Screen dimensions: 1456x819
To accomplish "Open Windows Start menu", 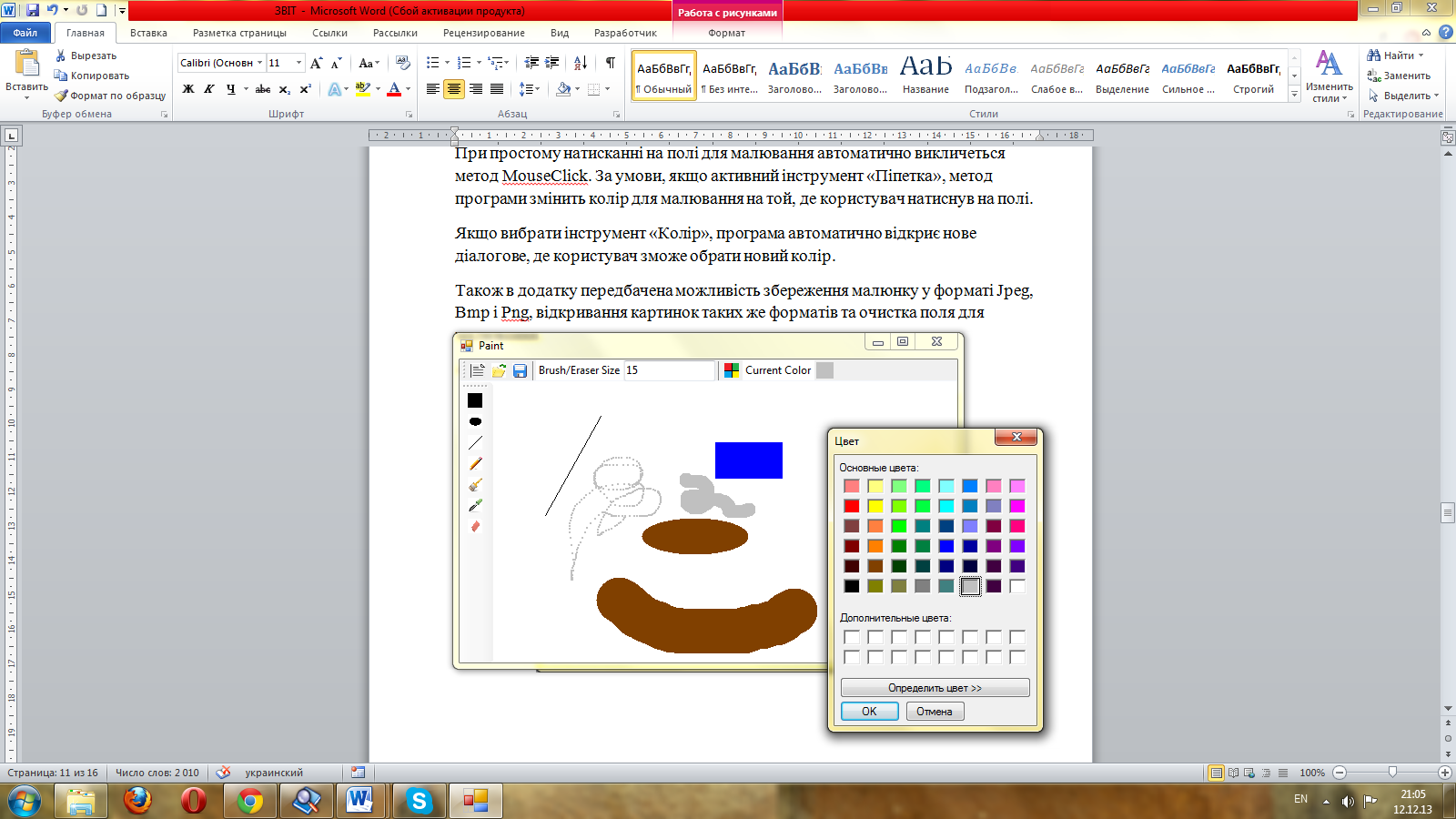I will 25,802.
